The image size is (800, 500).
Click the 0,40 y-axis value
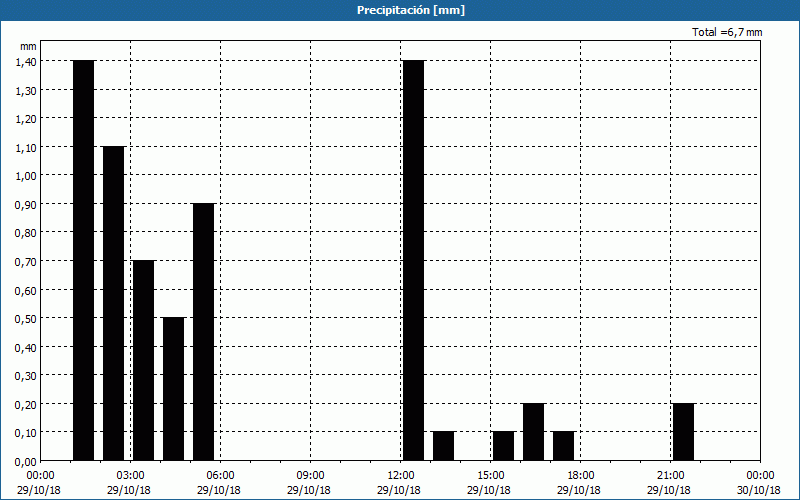(x=27, y=347)
